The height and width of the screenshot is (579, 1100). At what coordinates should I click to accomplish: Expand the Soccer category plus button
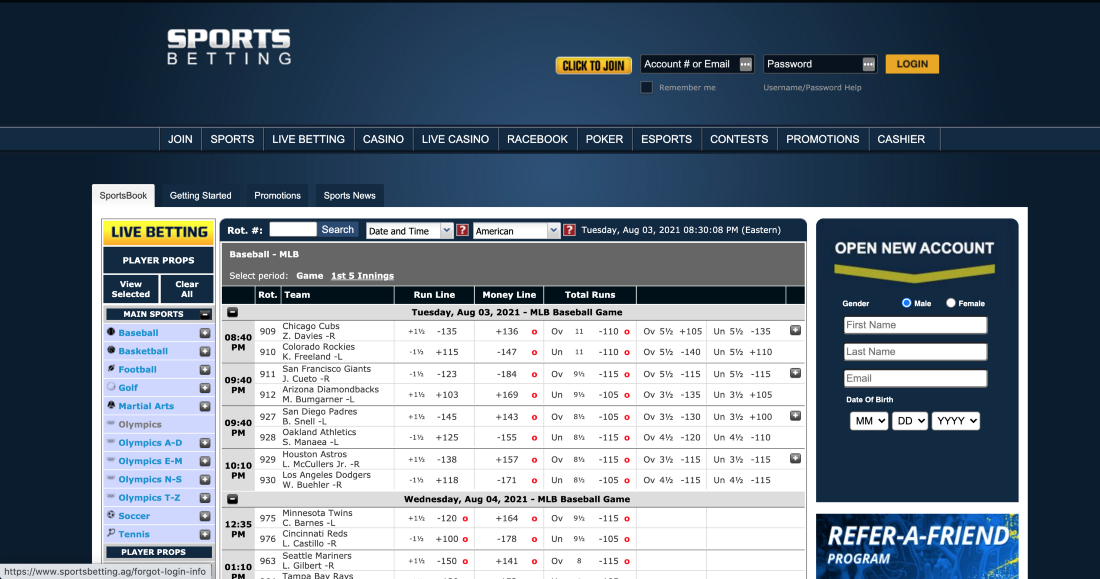click(205, 517)
